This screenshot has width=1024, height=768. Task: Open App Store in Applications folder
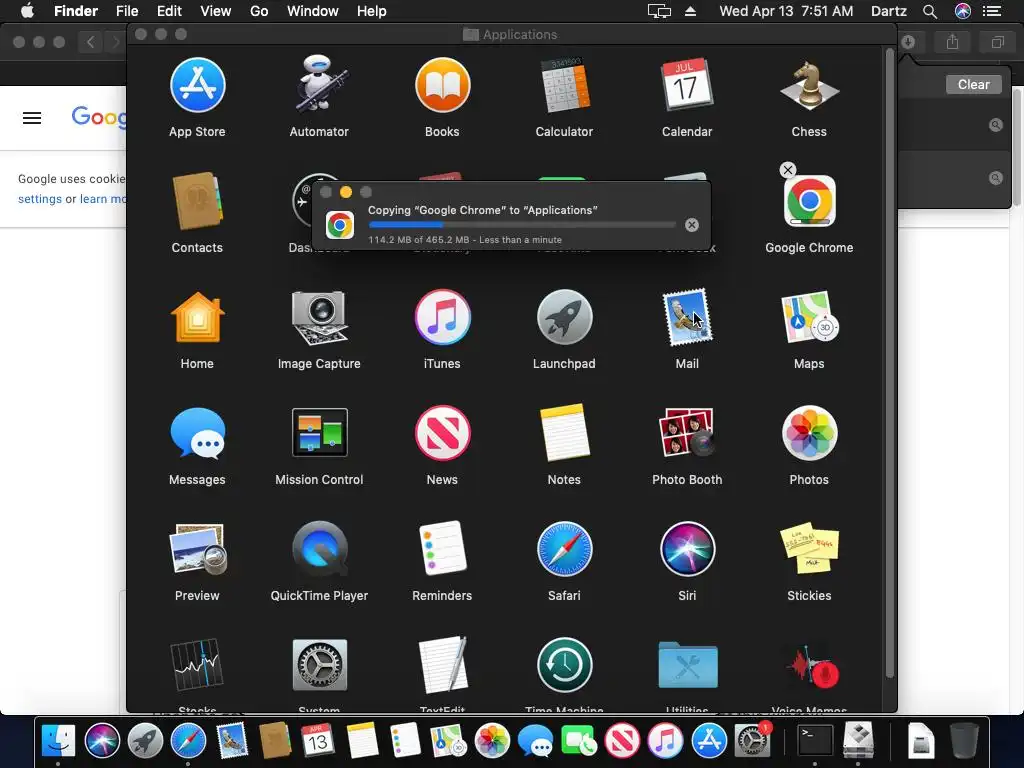(x=197, y=86)
